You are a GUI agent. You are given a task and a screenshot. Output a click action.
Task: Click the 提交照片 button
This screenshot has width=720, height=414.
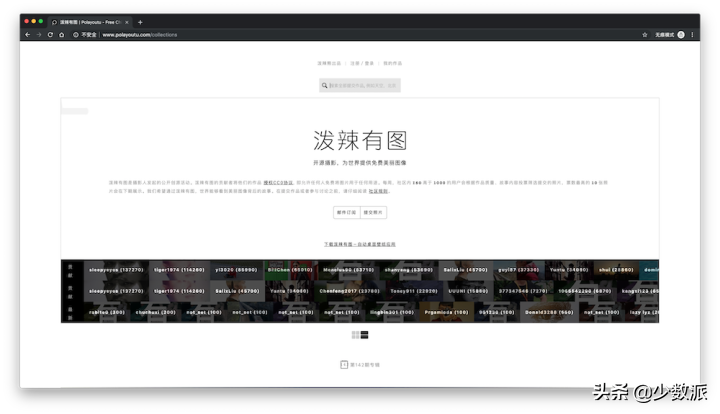(373, 213)
